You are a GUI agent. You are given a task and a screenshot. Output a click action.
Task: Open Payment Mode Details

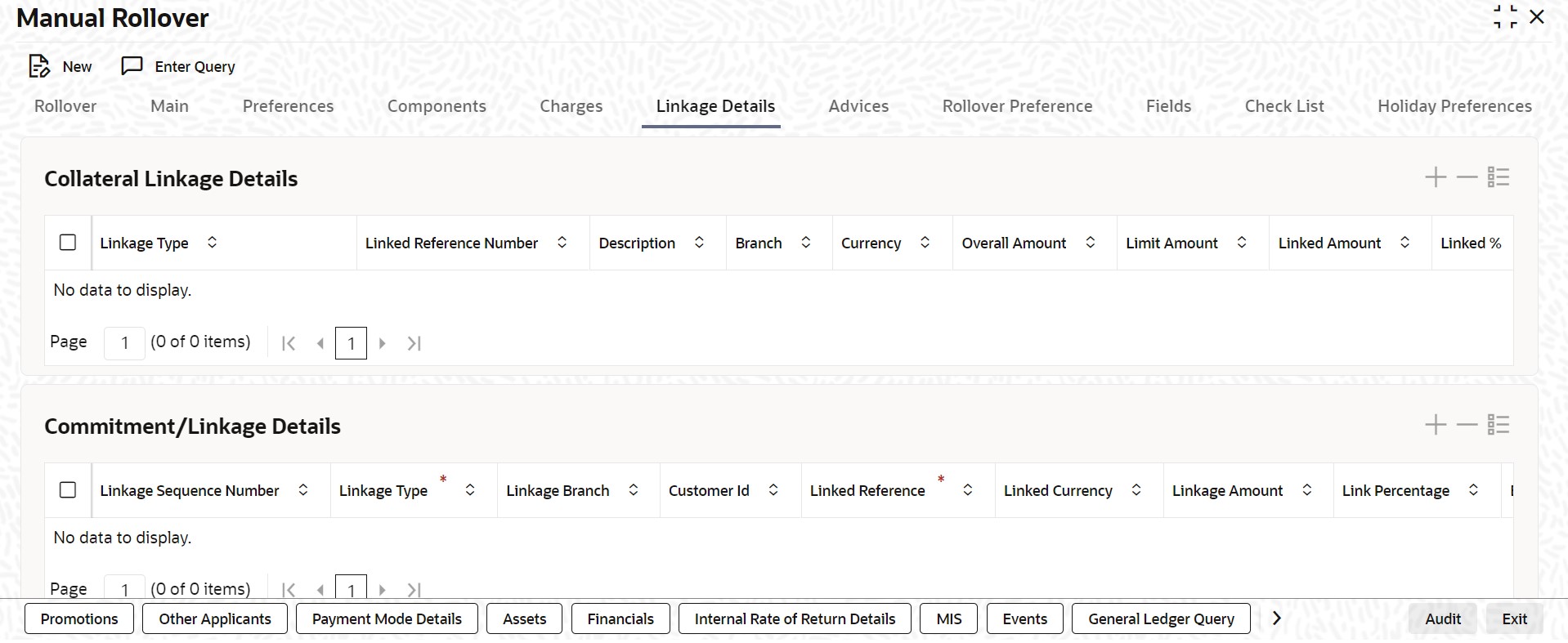click(387, 618)
